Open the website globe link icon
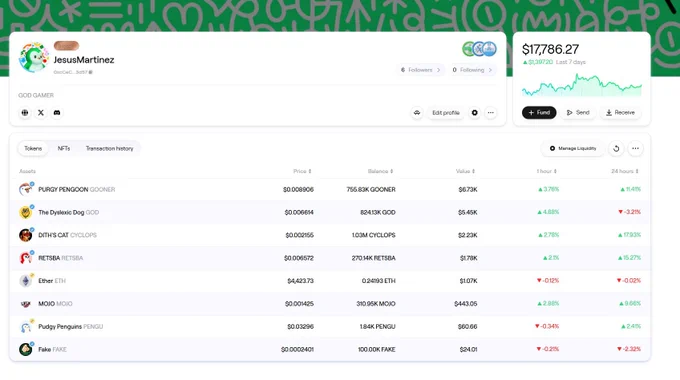 pyautogui.click(x=25, y=113)
